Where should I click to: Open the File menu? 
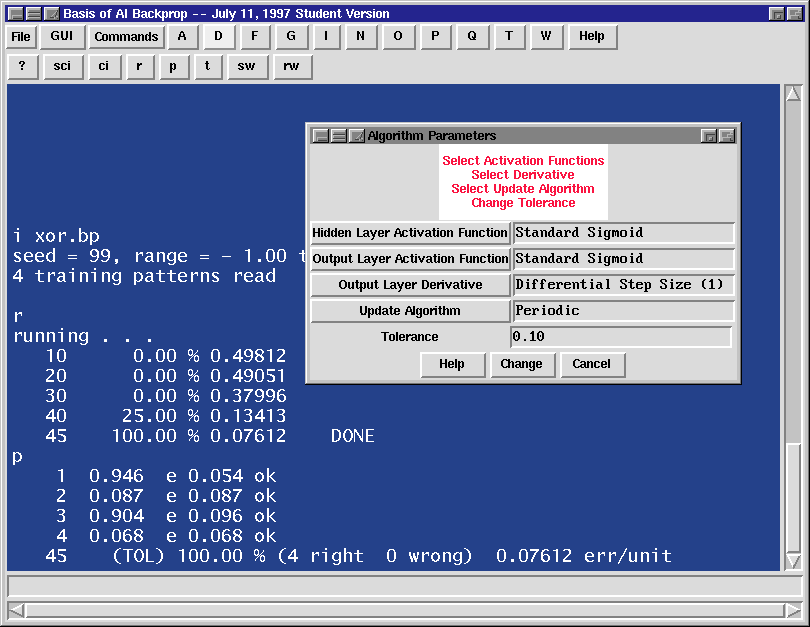click(21, 37)
